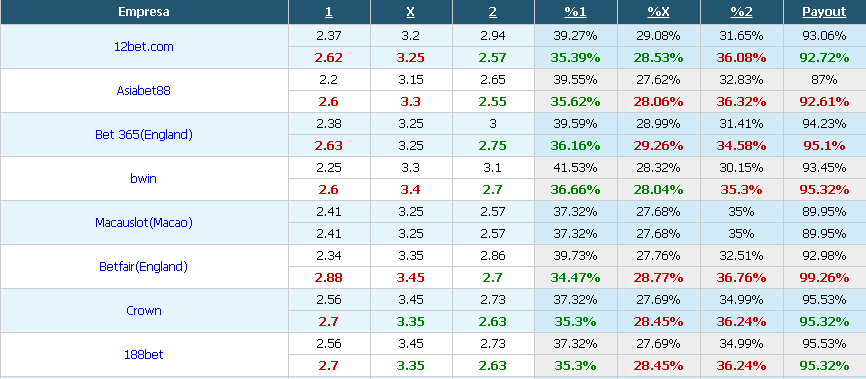Click Betfair's 99.26% payout cell
866x379 pixels.
[x=824, y=278]
